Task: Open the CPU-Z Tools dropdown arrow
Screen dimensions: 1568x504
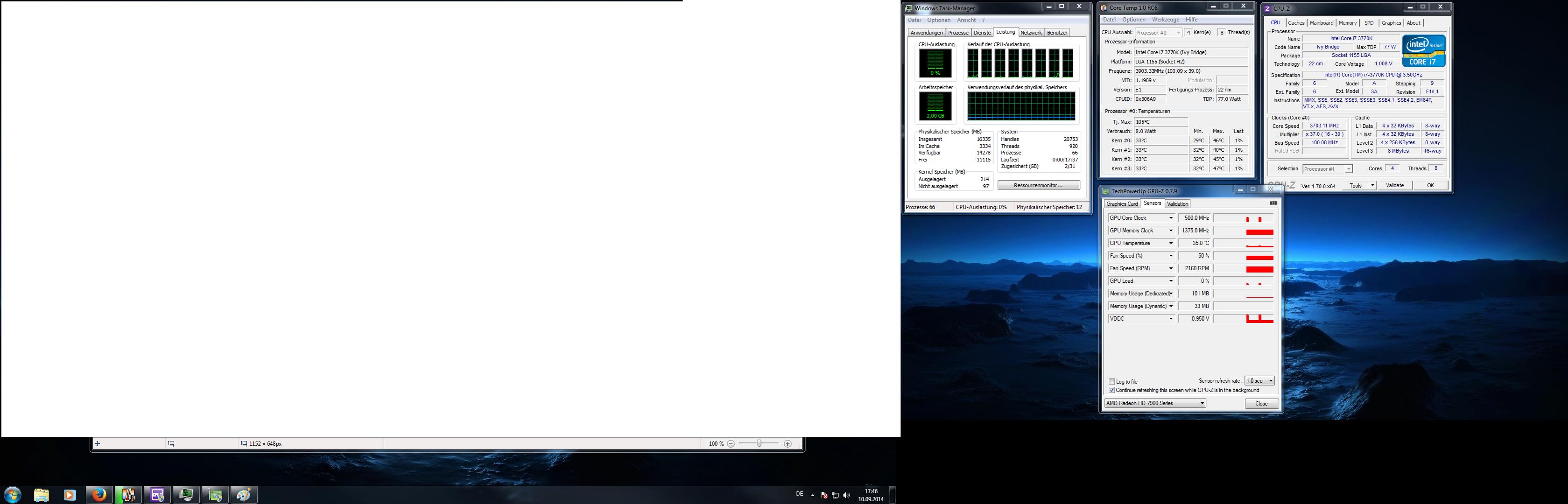Action: (x=1372, y=185)
